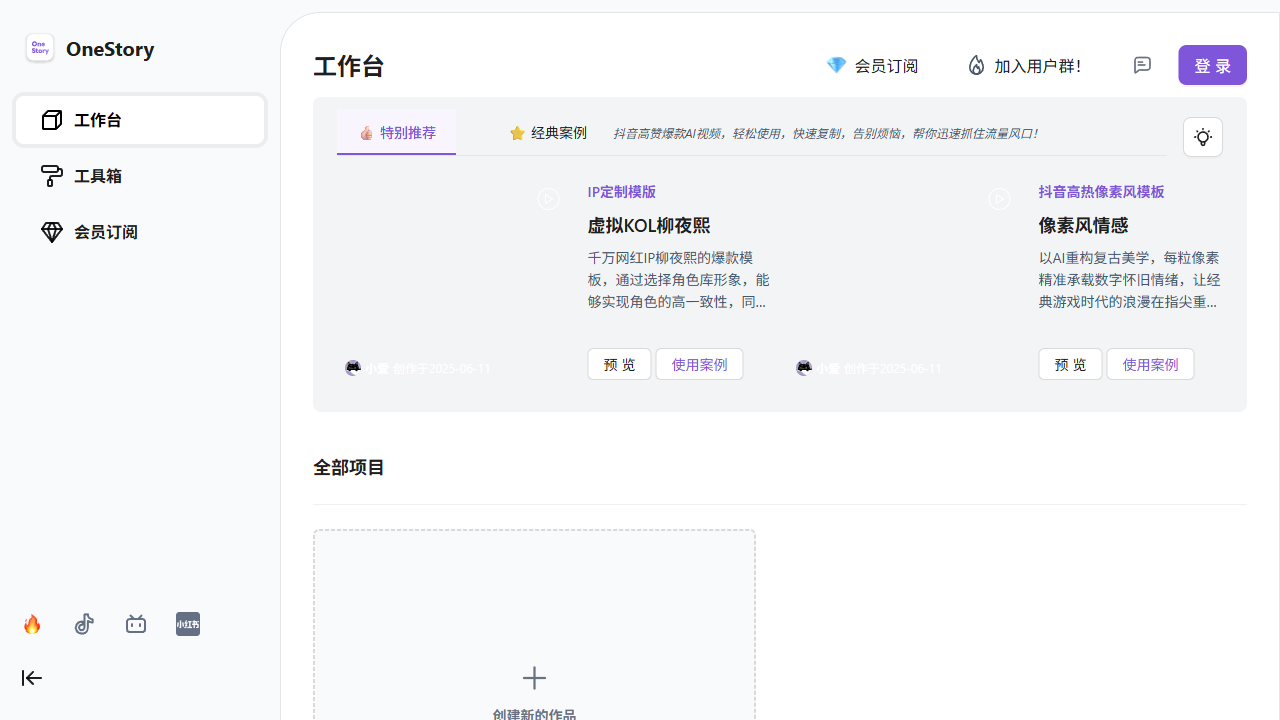Click the 登录 button

[1212, 65]
